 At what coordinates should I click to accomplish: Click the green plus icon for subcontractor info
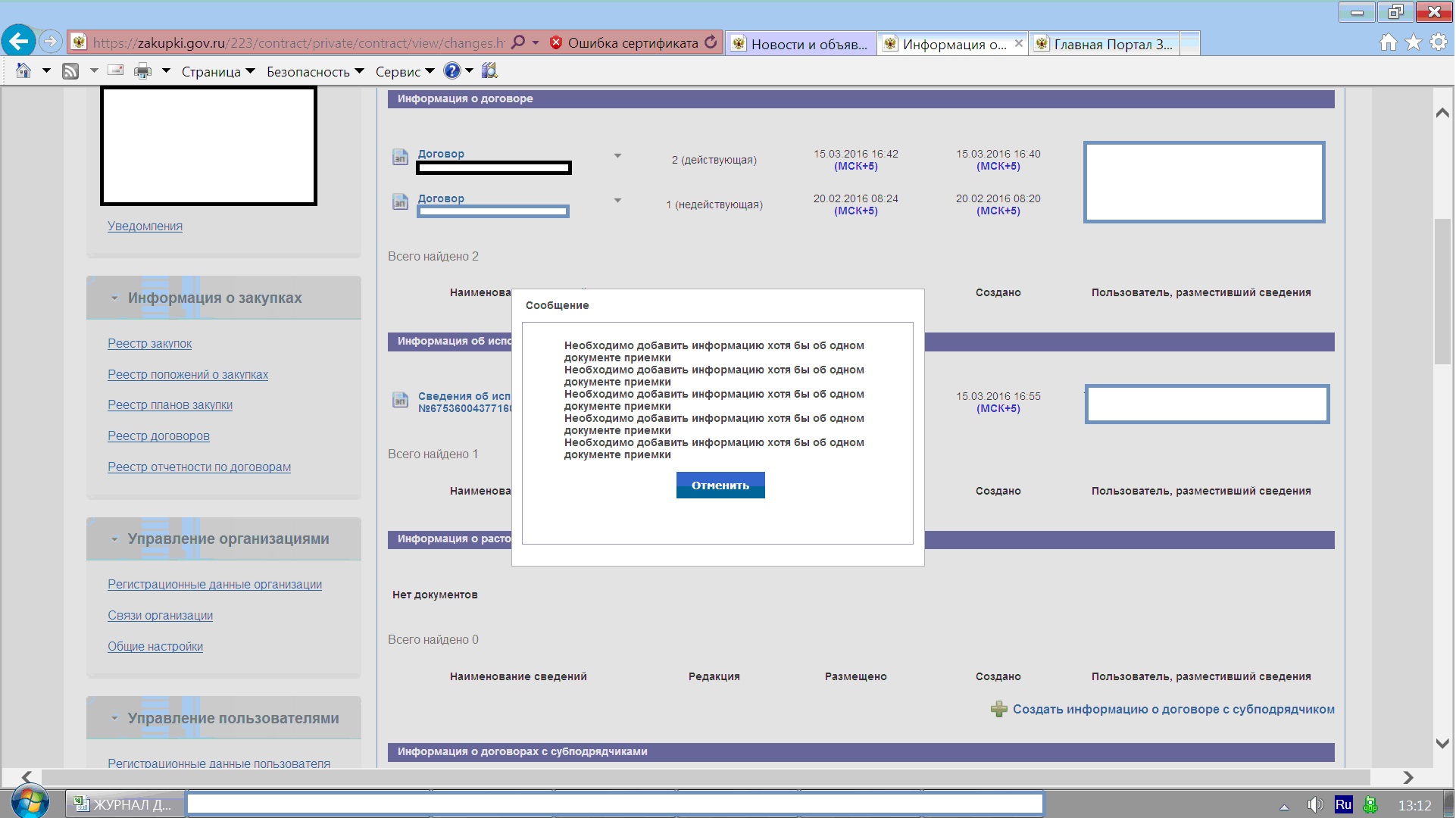998,710
